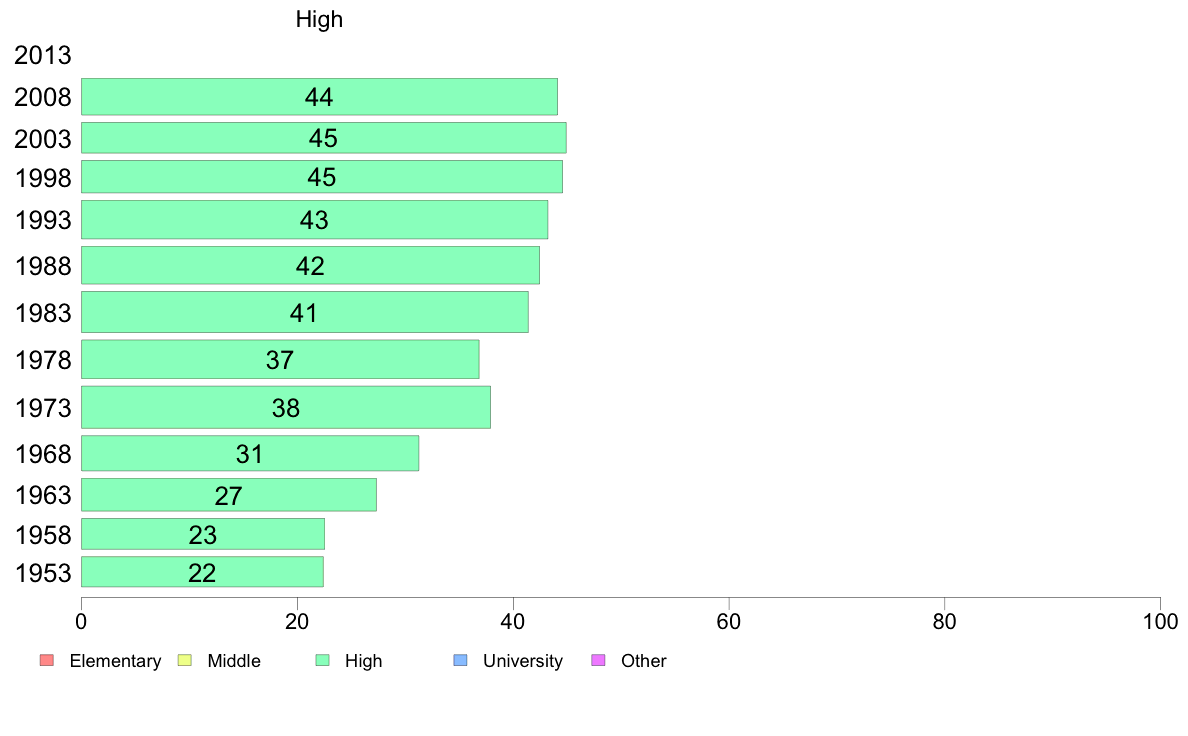
Task: Click the University blue legend swatch
Action: (460, 660)
